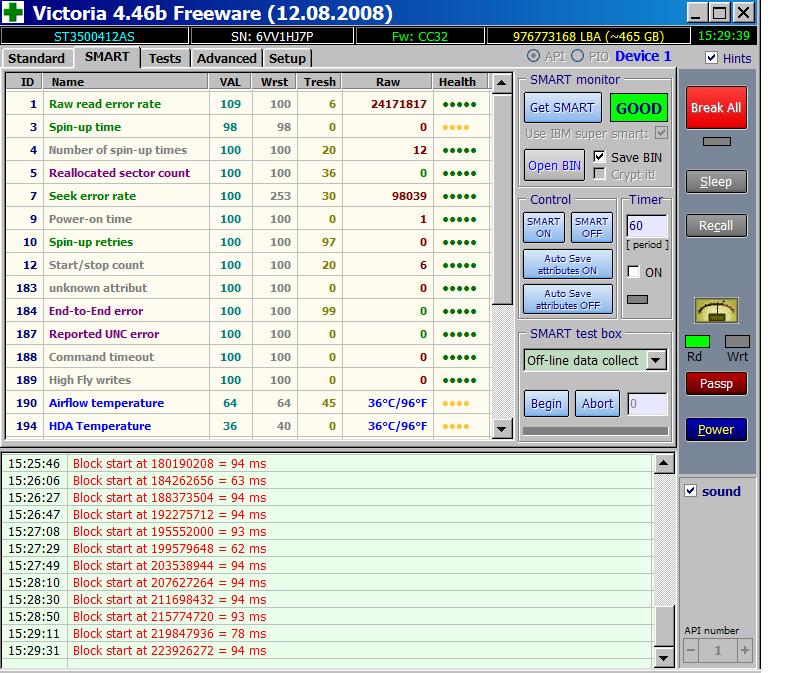Toggle the Hints checkbox
The height and width of the screenshot is (673, 800).
click(711, 58)
